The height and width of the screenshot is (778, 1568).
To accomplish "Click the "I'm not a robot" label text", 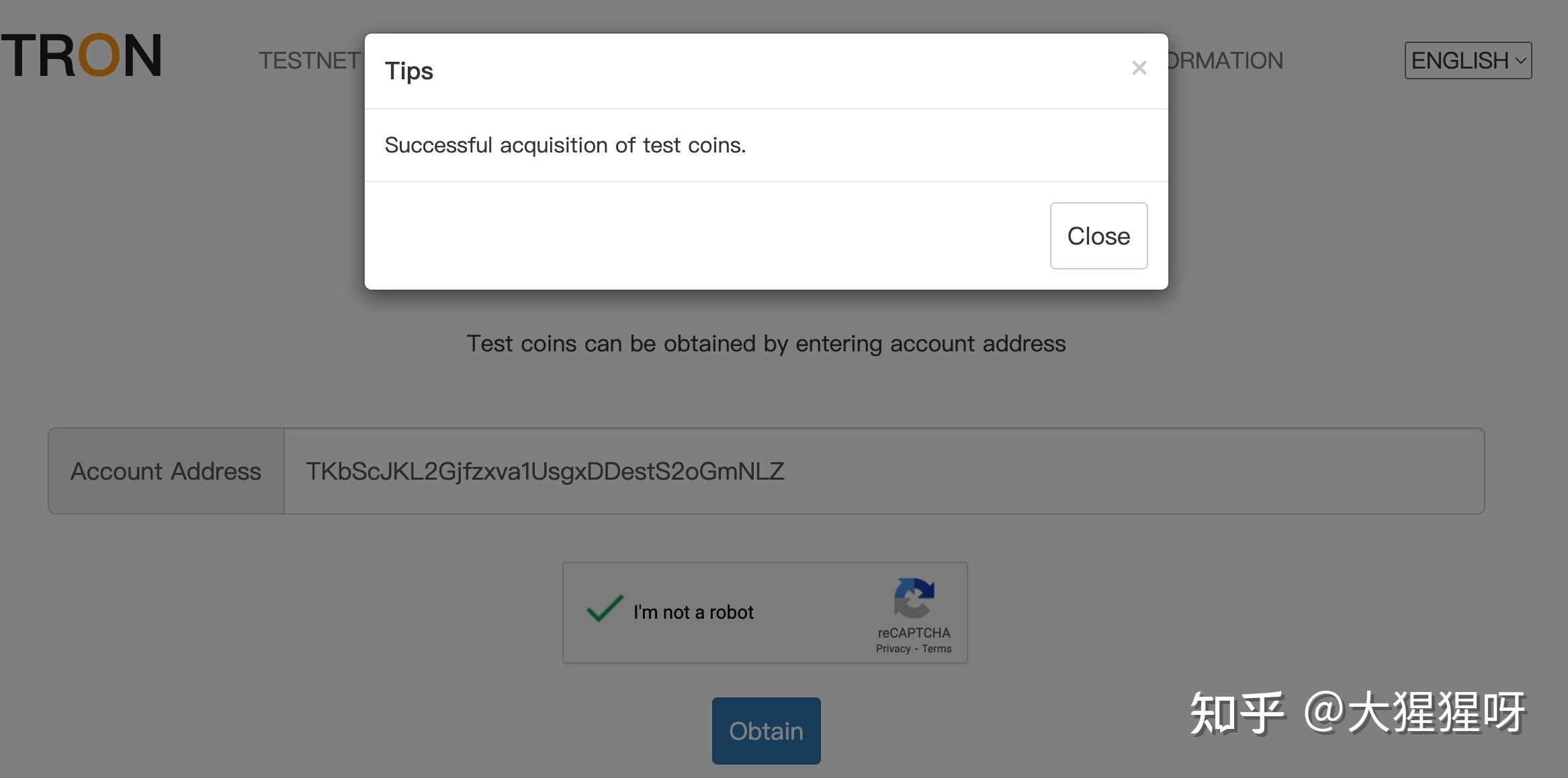I will [693, 612].
